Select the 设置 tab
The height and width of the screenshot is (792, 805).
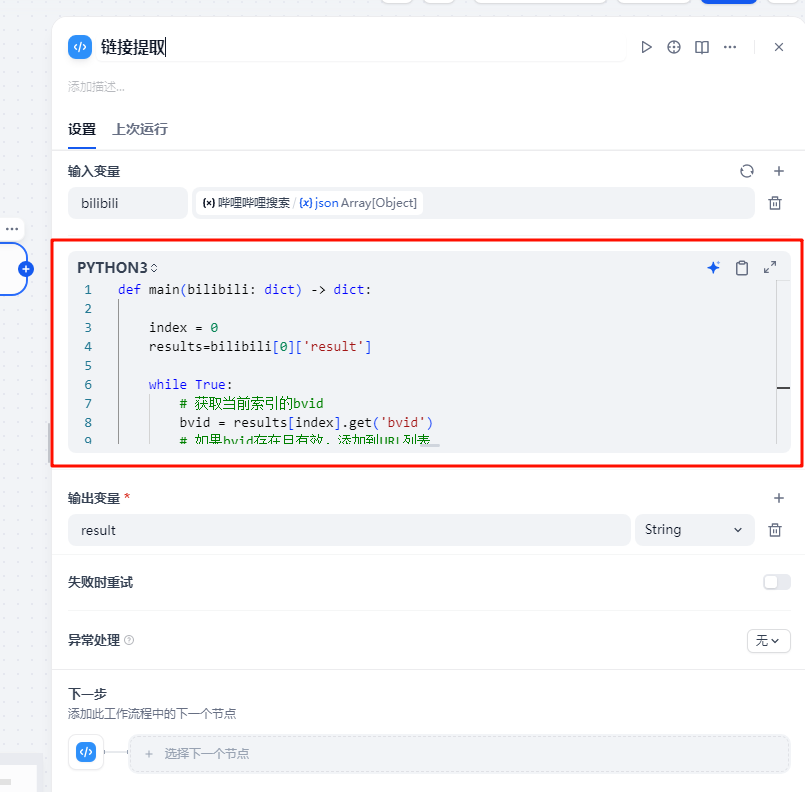click(x=82, y=129)
